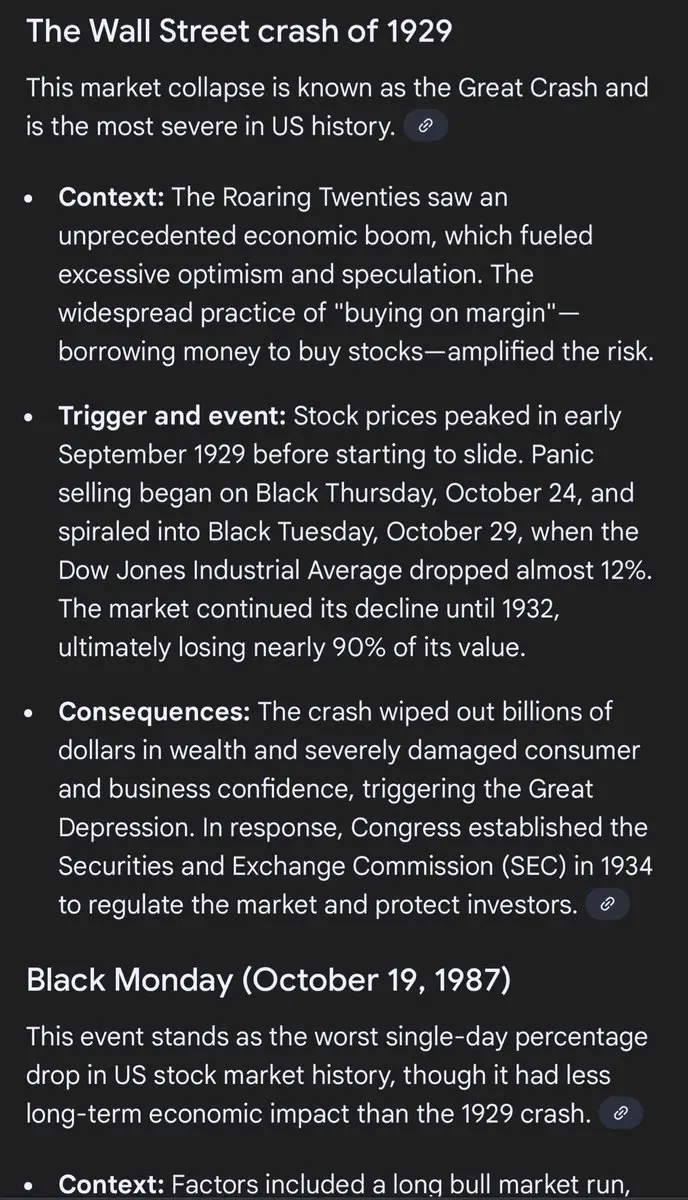Click the bold "Trigger and event:" label

173,416
